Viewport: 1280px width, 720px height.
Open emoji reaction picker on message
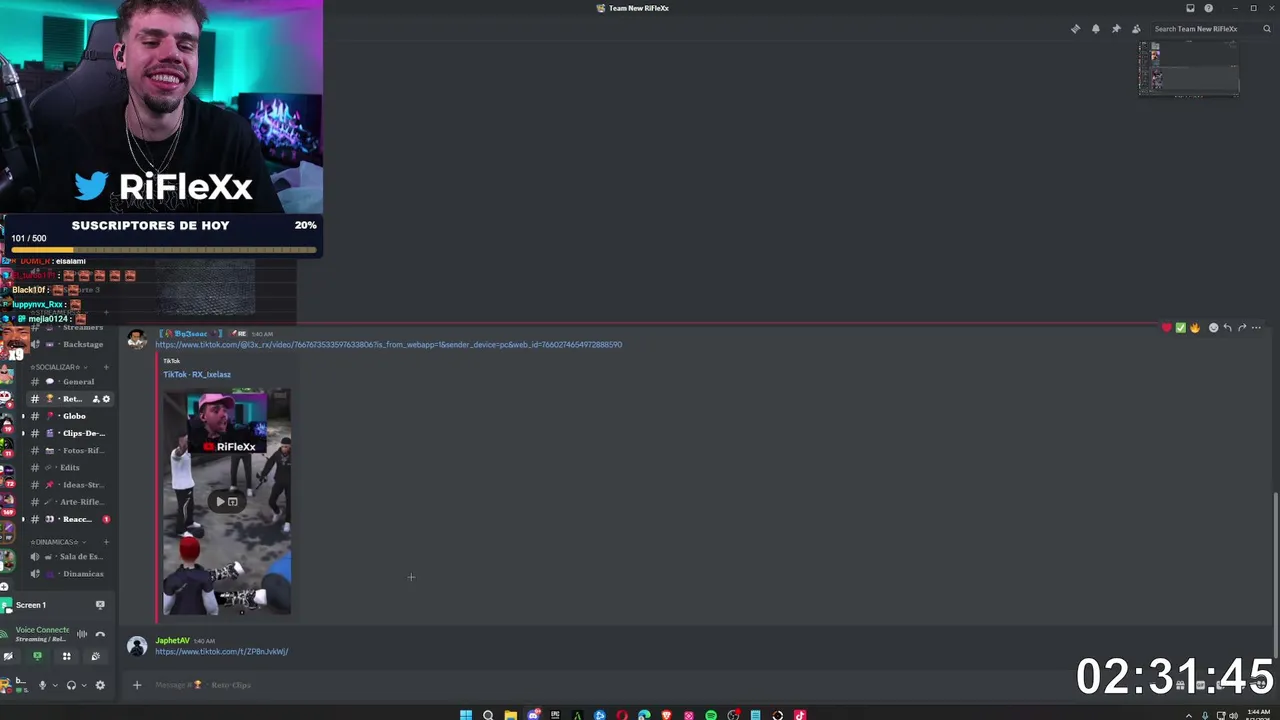point(1214,328)
